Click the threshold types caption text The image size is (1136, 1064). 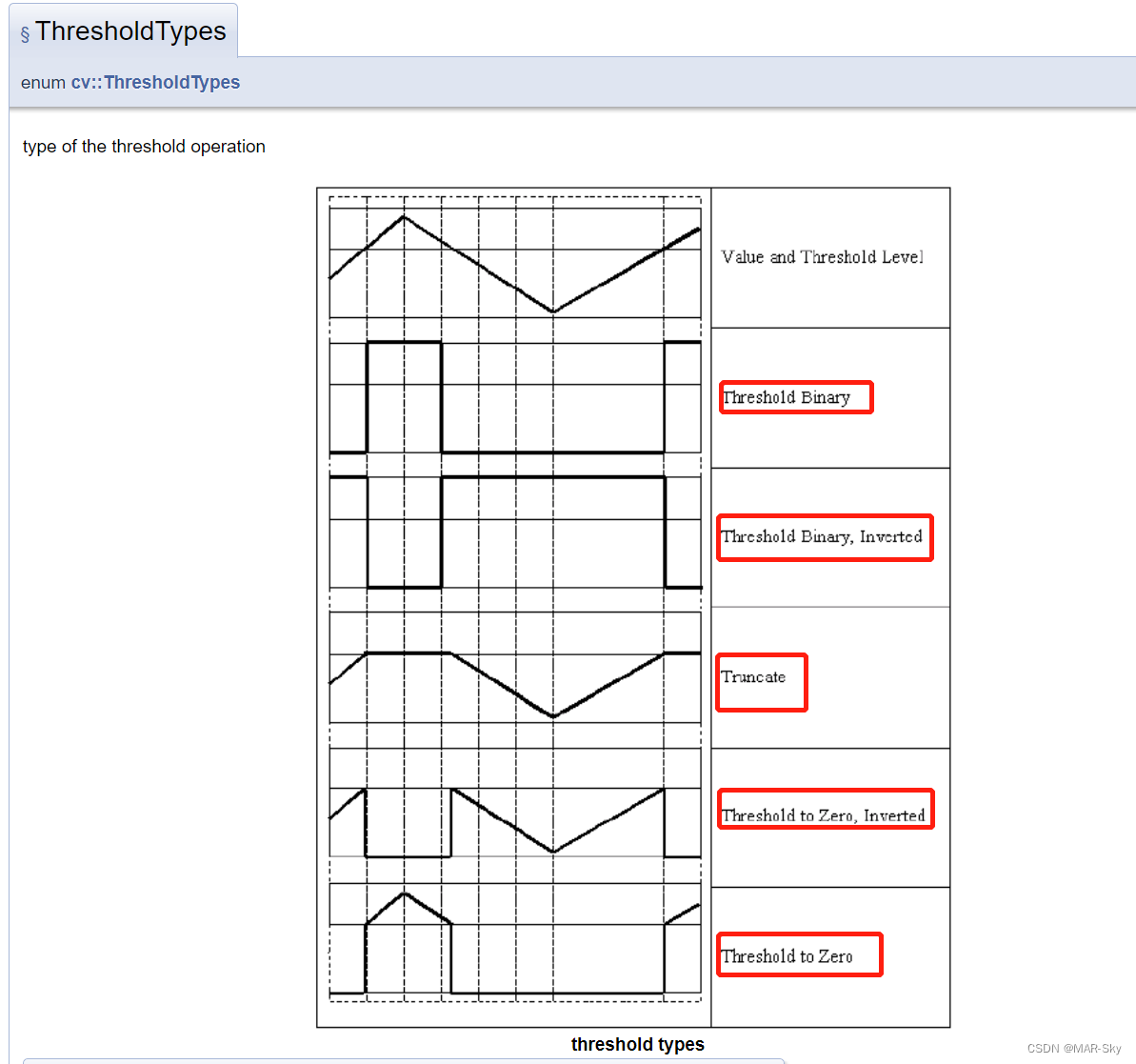[x=637, y=1044]
